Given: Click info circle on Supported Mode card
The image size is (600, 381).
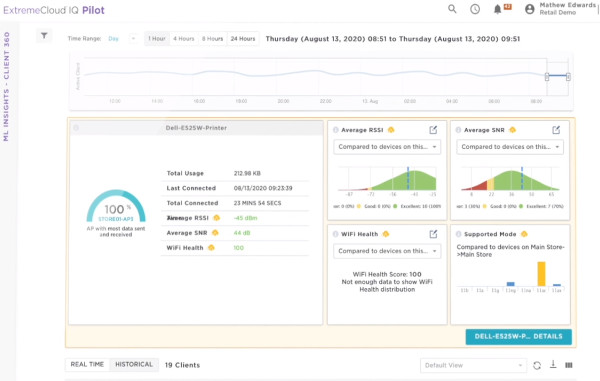Looking at the screenshot, I should [x=458, y=234].
